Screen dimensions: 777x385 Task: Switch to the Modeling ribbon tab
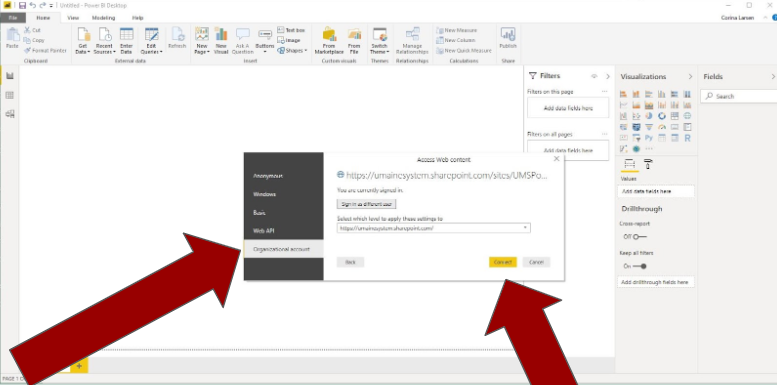(x=103, y=18)
